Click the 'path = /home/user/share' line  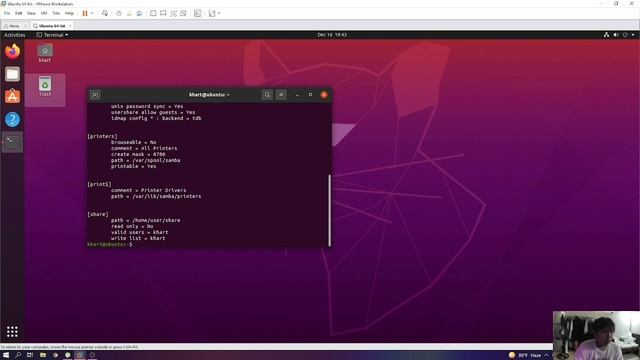145,220
